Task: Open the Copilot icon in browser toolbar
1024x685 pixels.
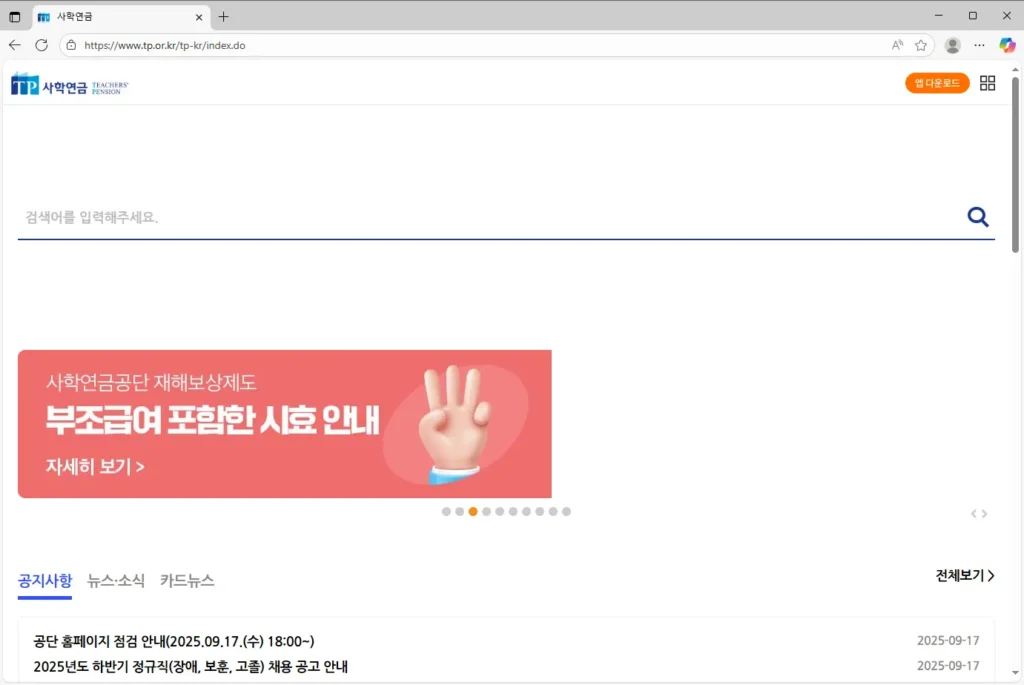Action: coord(1006,45)
